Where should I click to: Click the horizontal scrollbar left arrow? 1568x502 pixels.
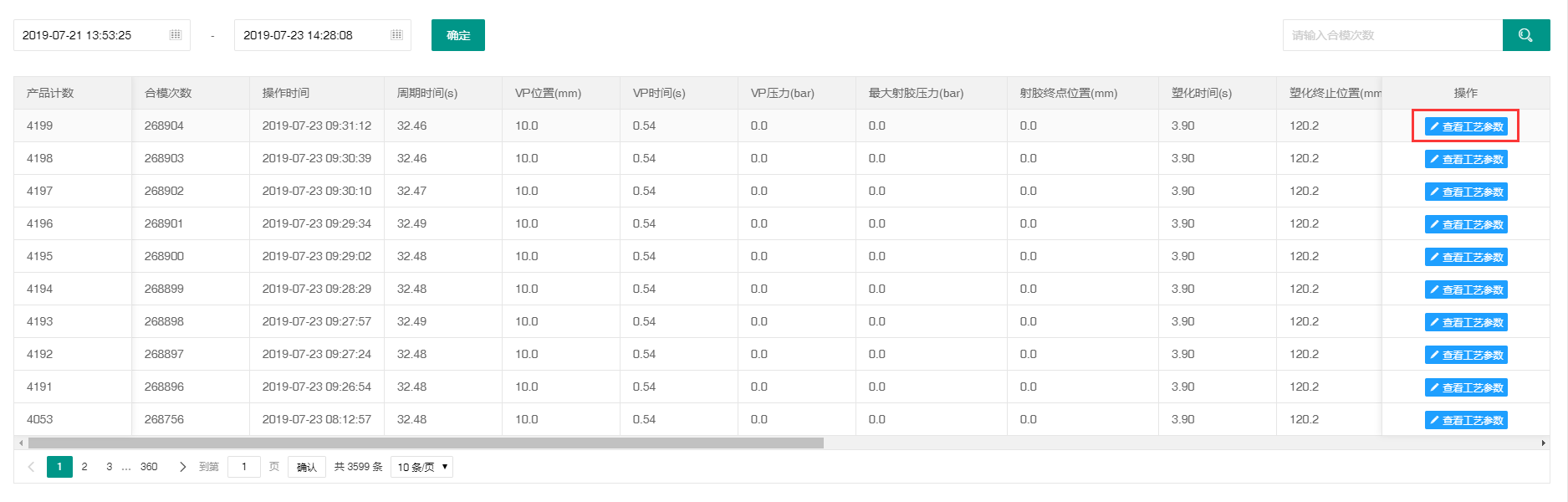click(x=21, y=443)
